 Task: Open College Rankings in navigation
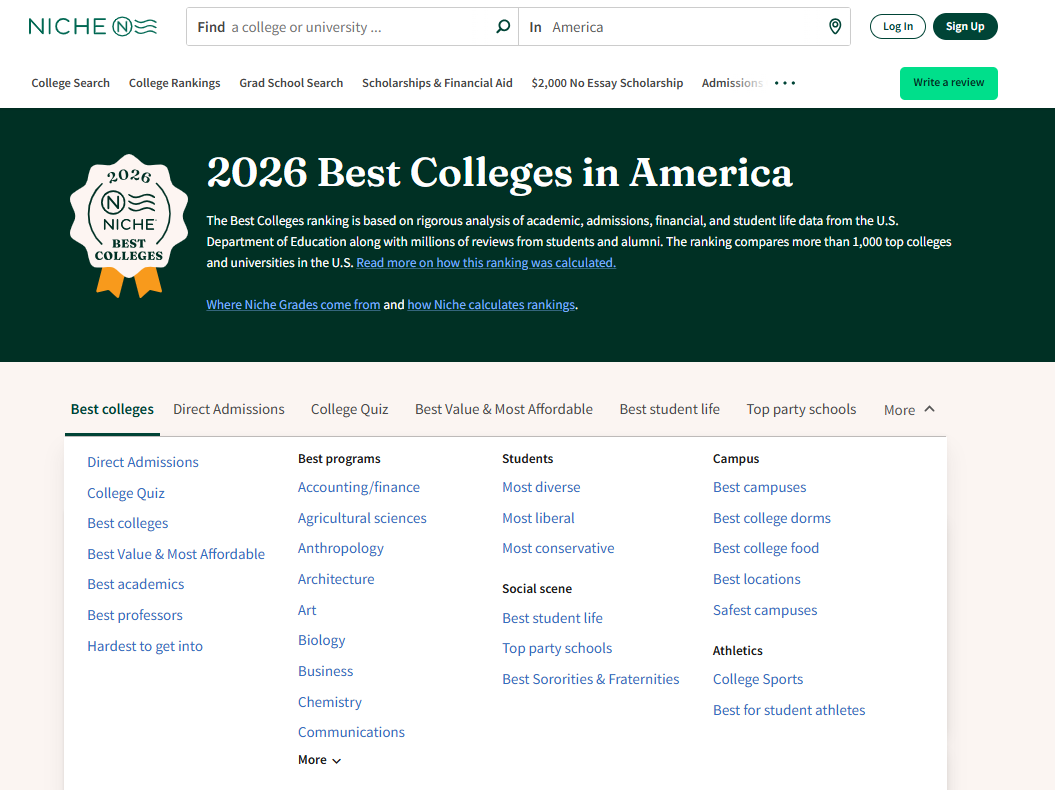[x=174, y=83]
